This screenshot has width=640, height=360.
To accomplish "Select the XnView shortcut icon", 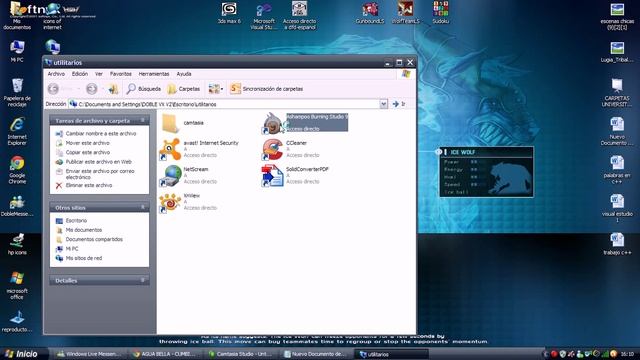I will pos(170,202).
